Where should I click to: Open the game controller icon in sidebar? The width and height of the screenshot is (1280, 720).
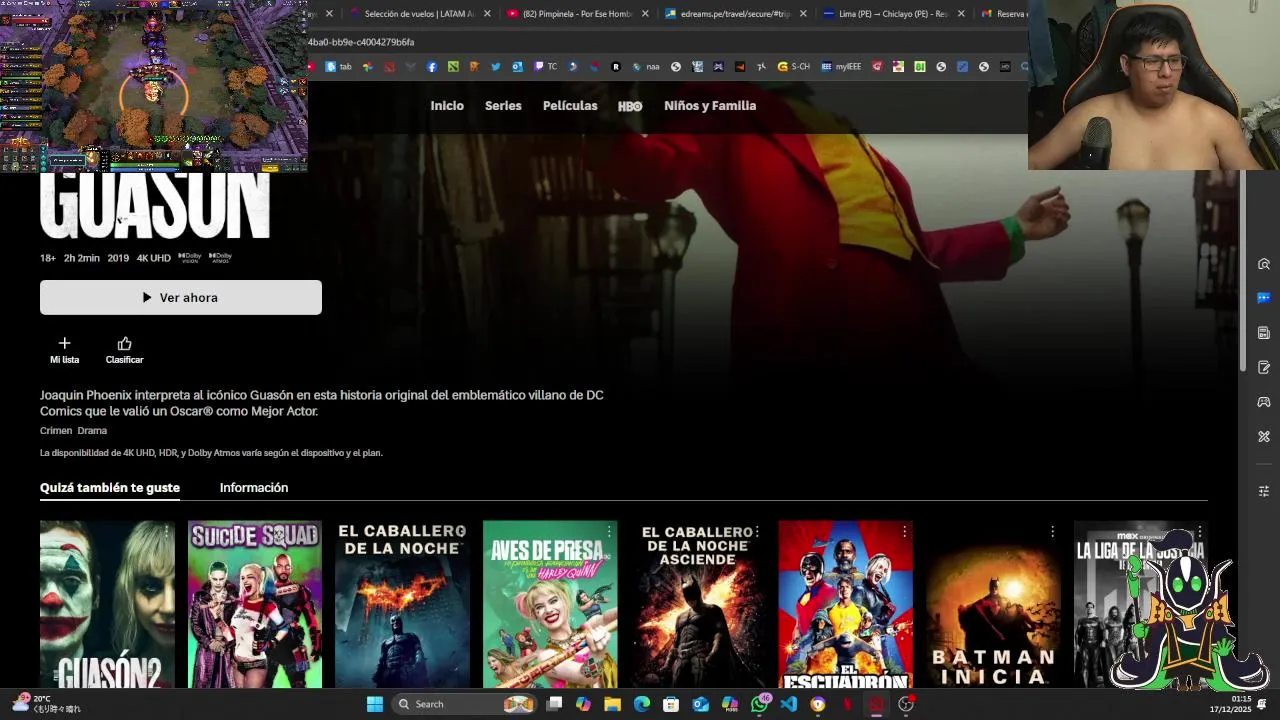click(1264, 402)
